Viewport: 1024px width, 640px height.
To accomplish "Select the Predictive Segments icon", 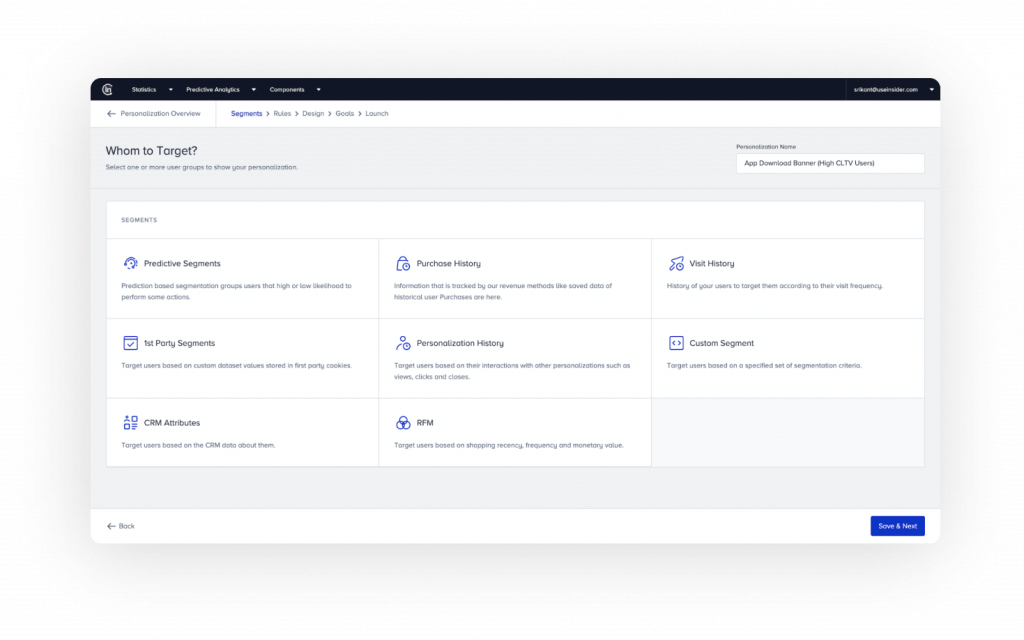I will point(130,263).
